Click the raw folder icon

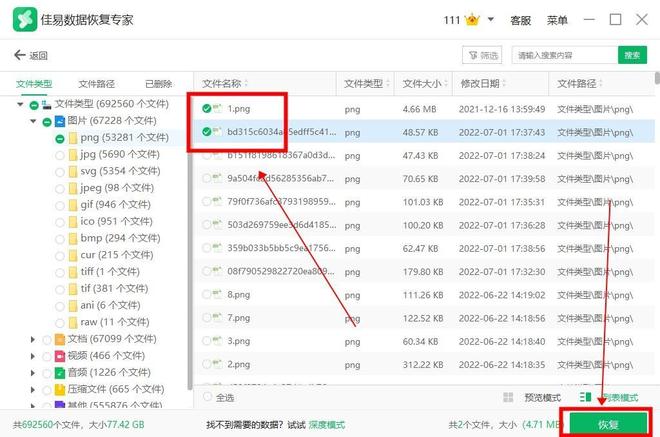(72, 322)
